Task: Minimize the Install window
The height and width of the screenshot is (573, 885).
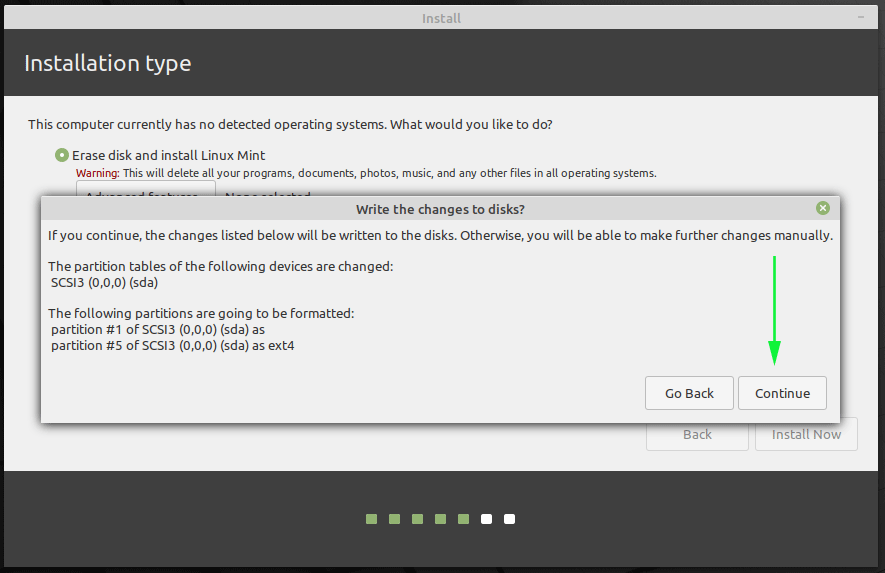Action: click(861, 17)
